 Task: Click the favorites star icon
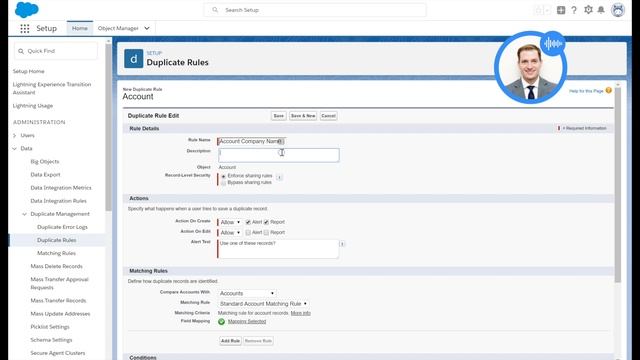(x=539, y=10)
